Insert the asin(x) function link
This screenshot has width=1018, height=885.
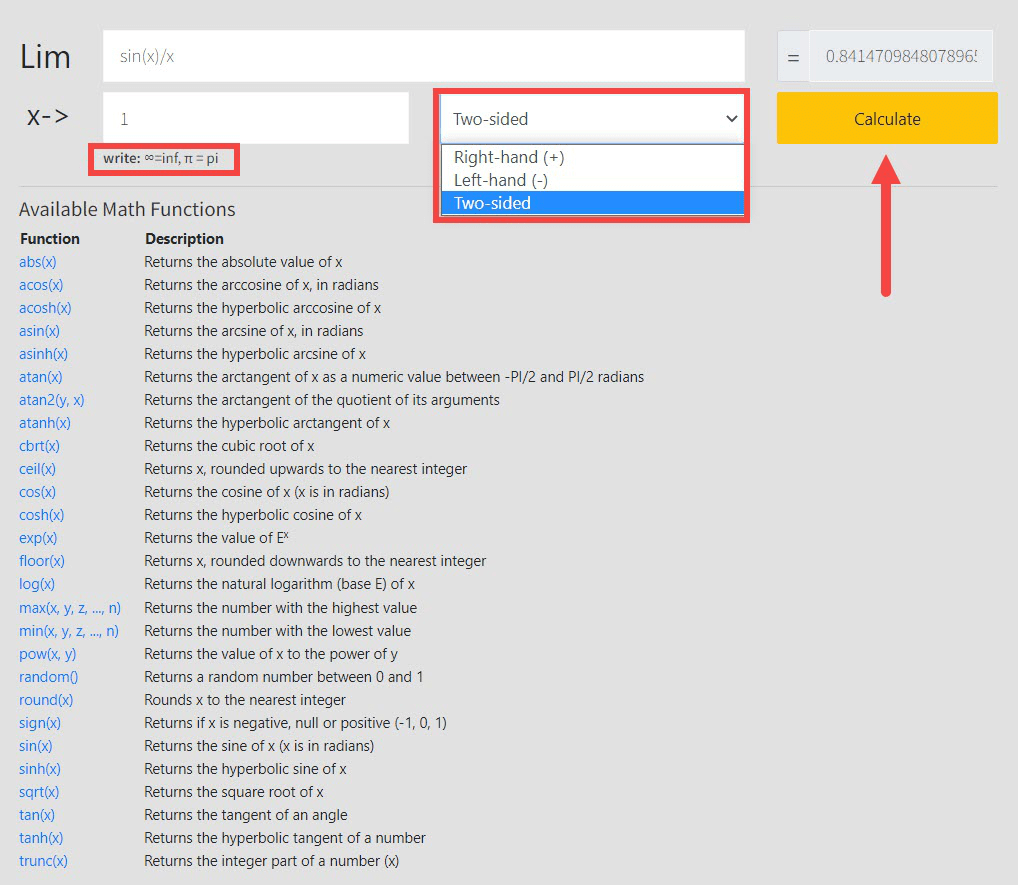(39, 331)
